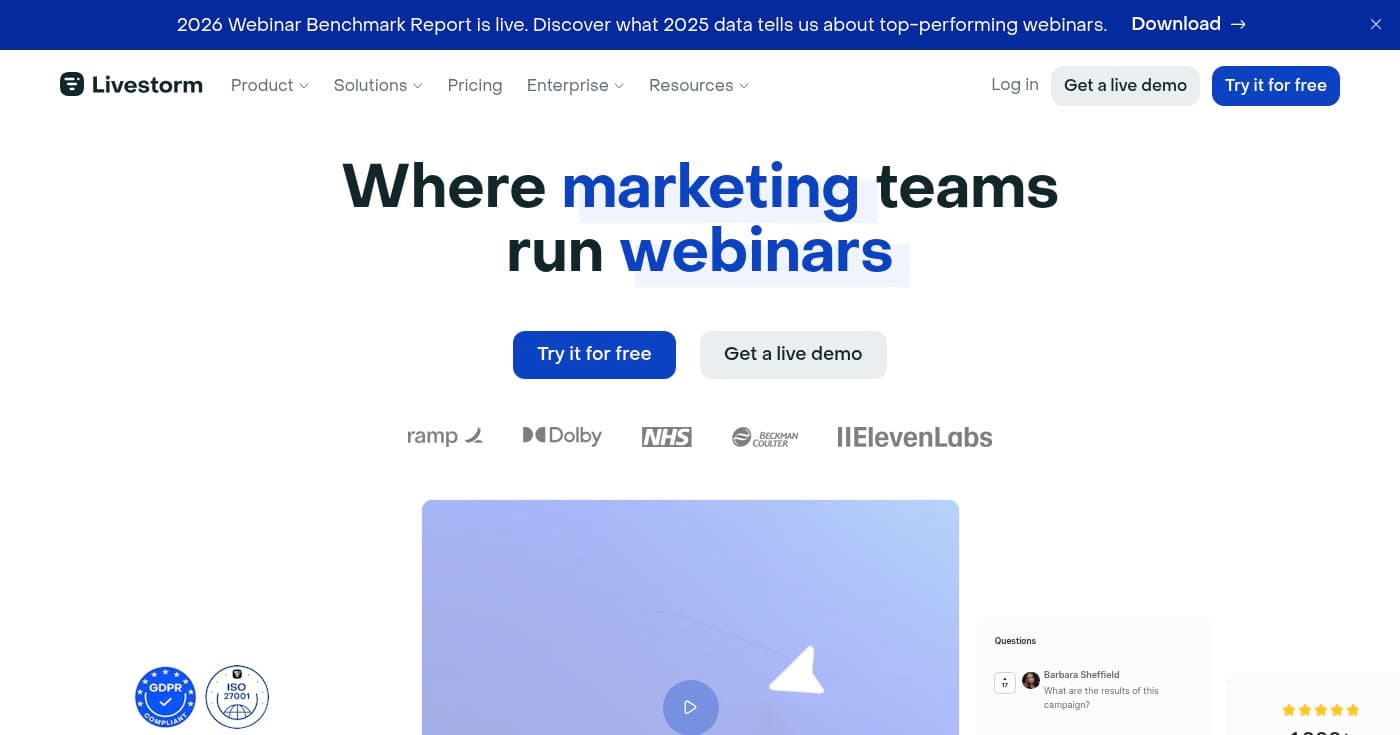Click the Dolby logo
Screen dimensions: 1400x735
pyautogui.click(x=562, y=436)
